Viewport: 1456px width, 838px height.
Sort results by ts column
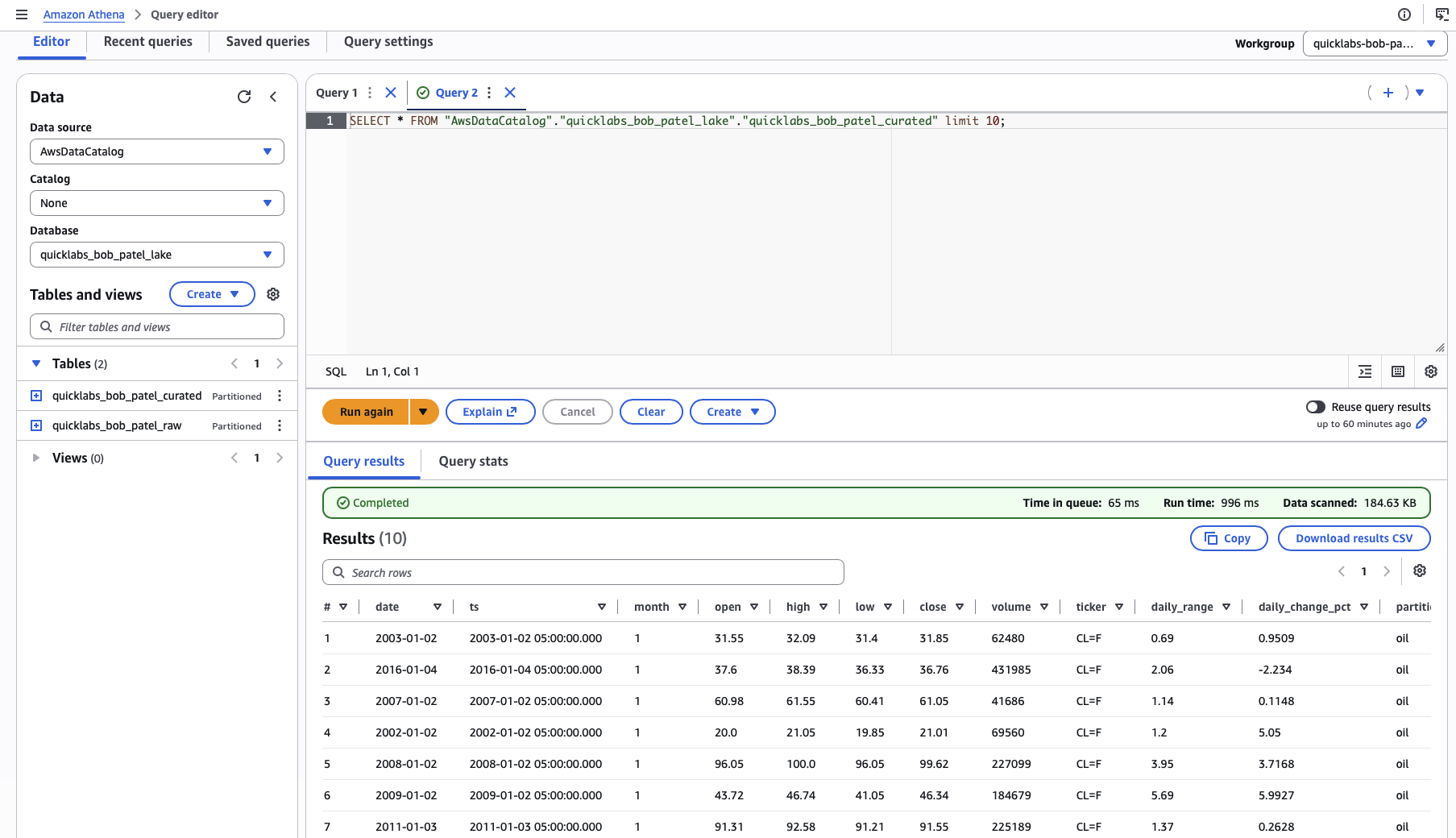pyautogui.click(x=602, y=607)
